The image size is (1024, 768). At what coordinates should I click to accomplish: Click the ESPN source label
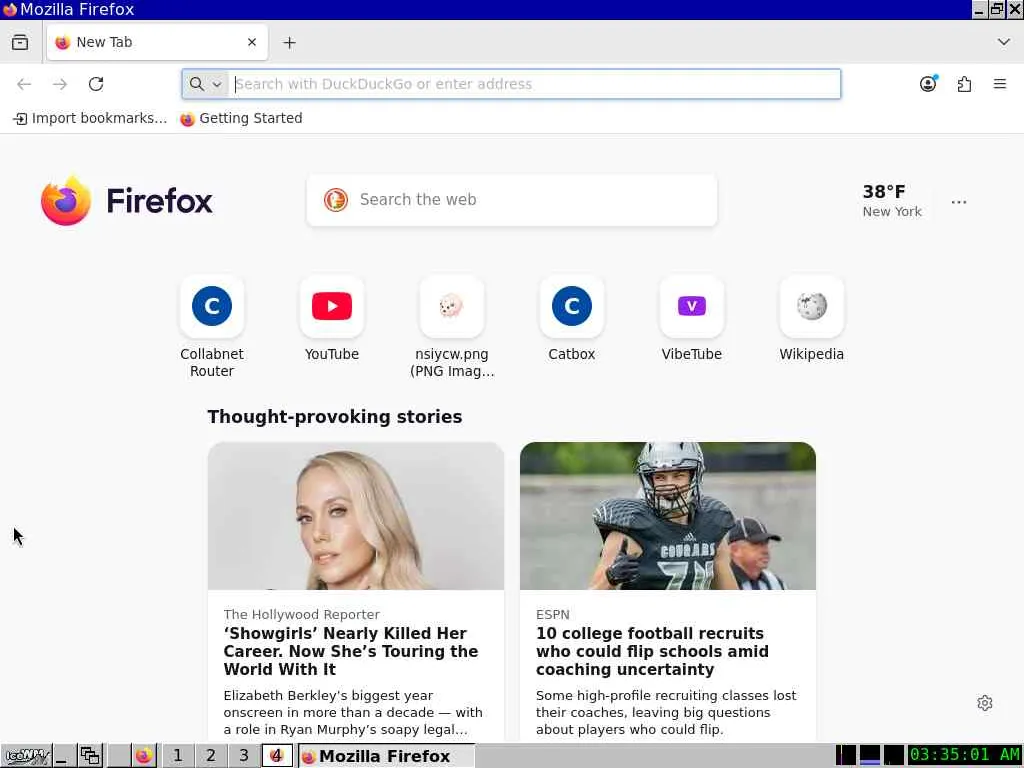pos(552,615)
